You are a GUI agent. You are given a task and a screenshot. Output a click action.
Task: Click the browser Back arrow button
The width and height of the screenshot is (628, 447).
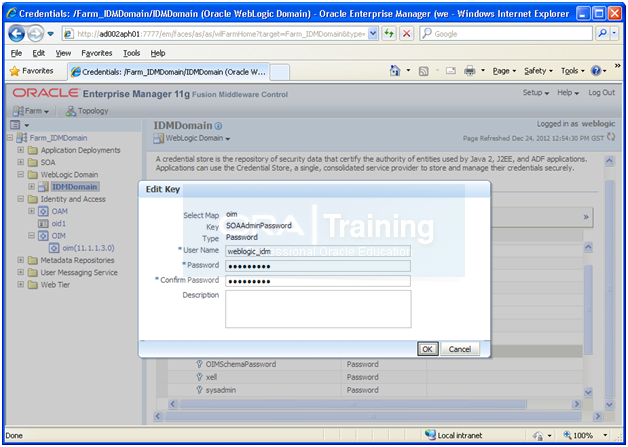pos(16,34)
